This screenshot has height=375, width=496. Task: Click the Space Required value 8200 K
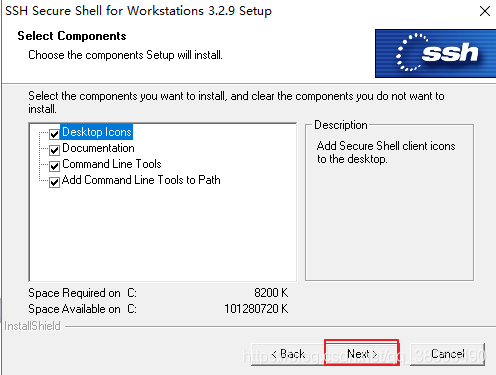tap(271, 293)
